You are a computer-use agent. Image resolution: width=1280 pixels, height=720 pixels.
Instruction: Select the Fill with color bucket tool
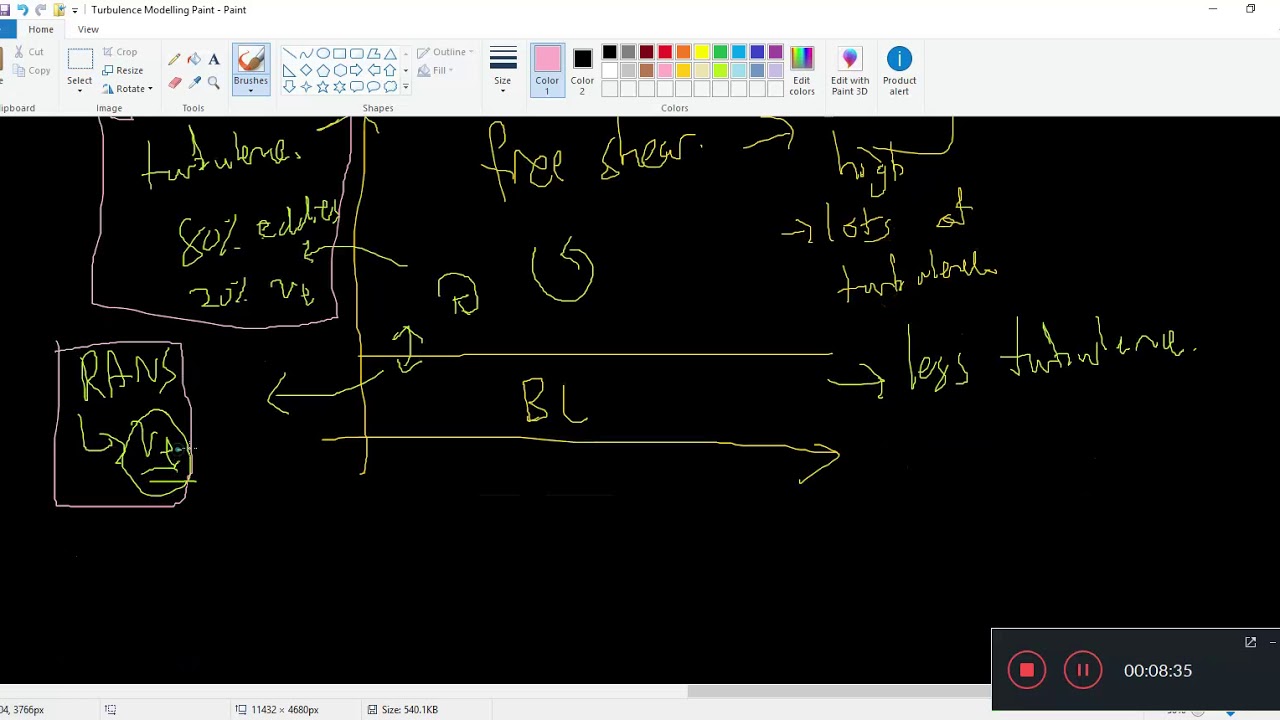click(x=194, y=60)
